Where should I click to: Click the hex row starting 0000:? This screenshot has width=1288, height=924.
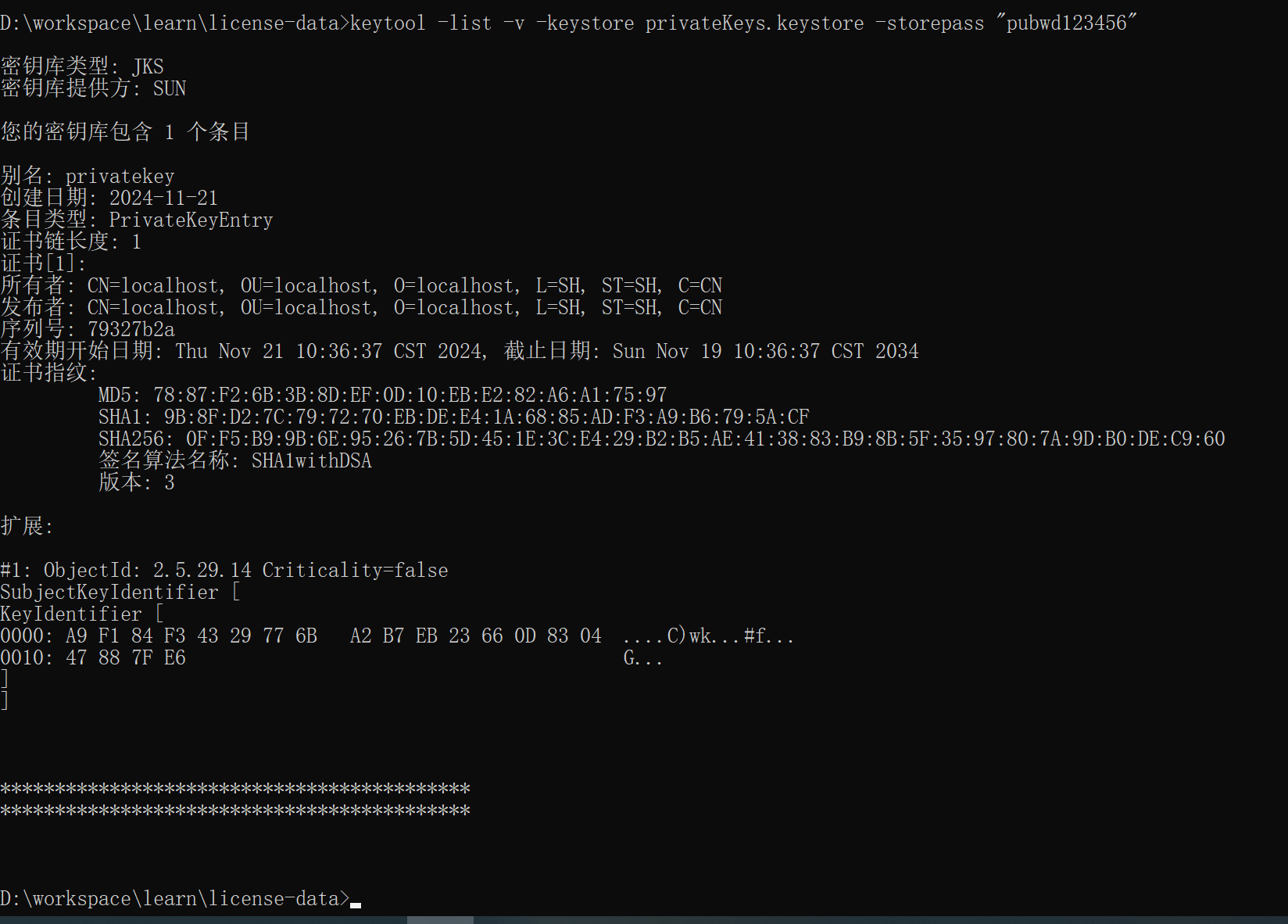click(397, 636)
